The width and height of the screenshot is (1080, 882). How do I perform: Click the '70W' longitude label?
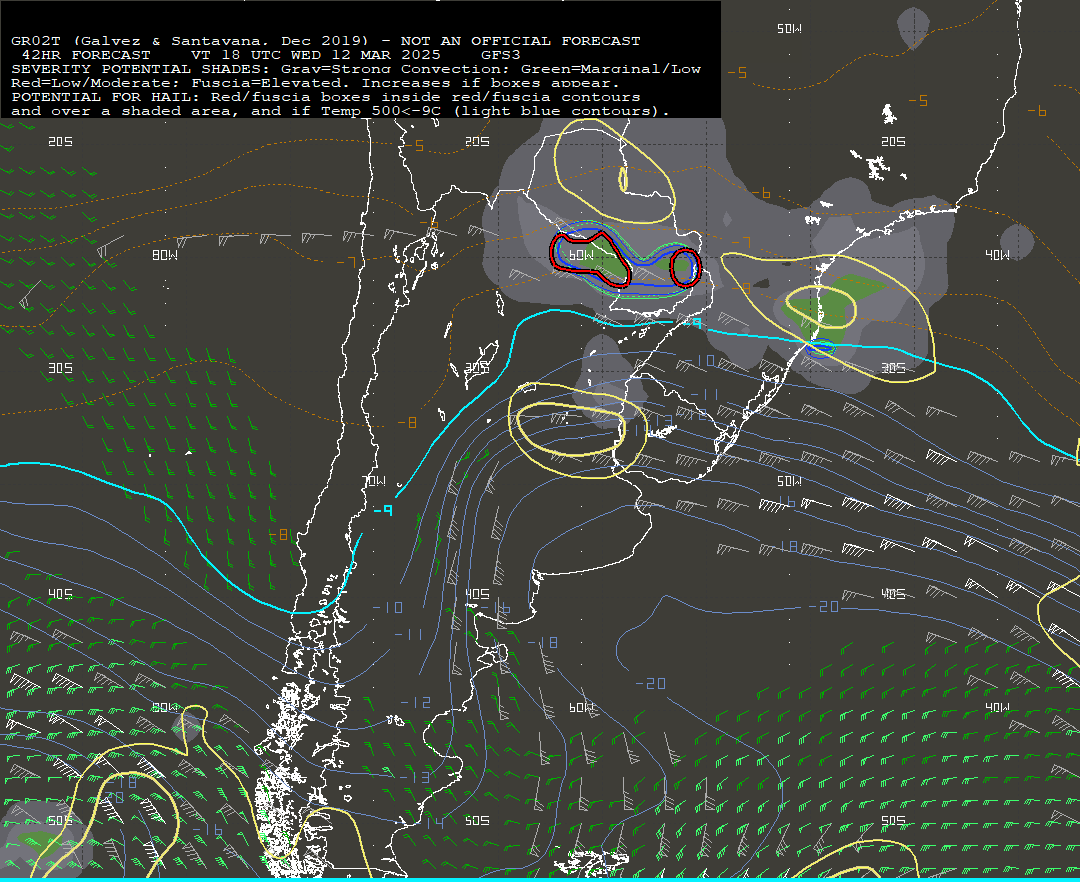click(375, 481)
